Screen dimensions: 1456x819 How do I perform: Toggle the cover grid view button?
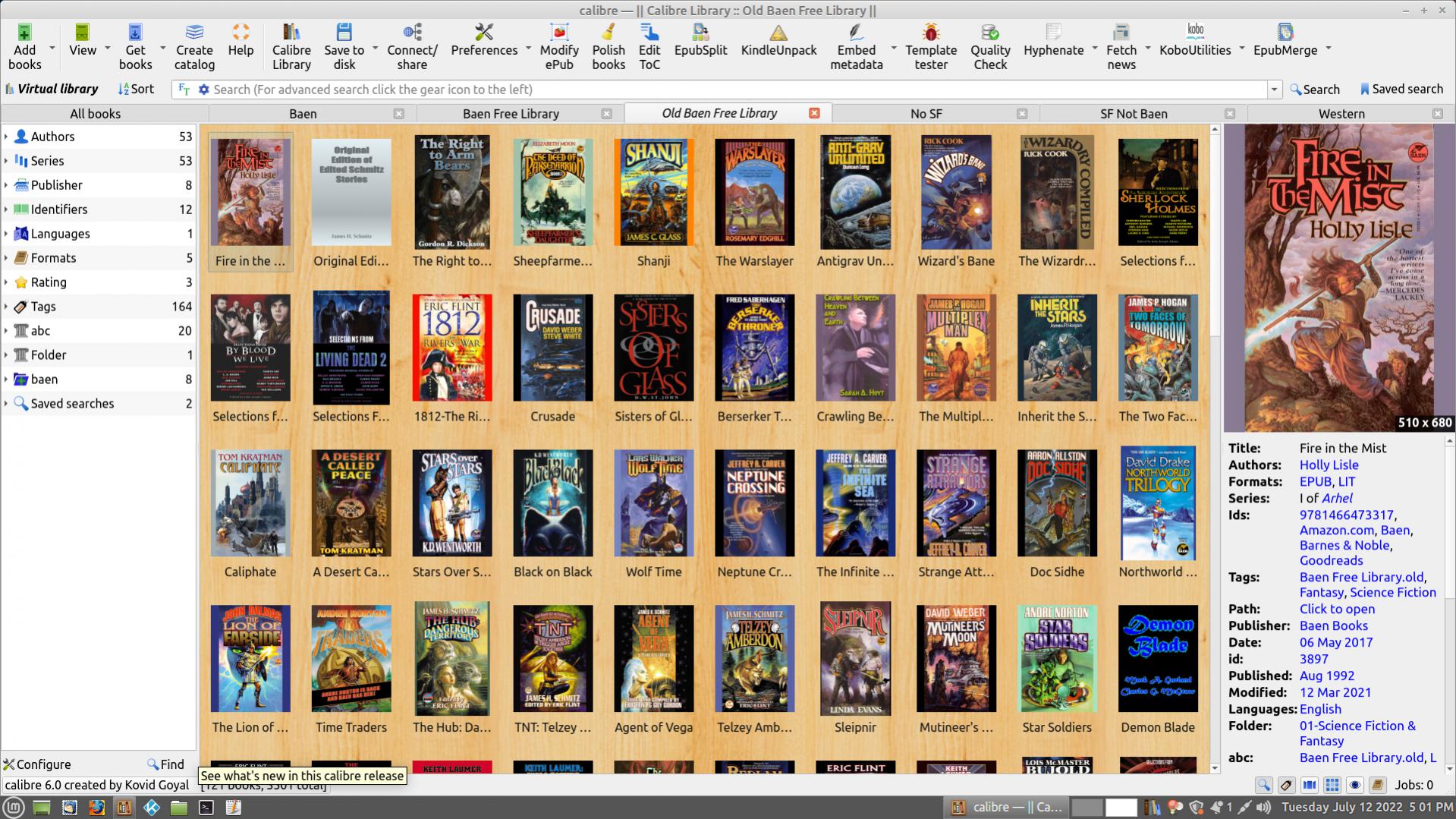coord(1332,785)
